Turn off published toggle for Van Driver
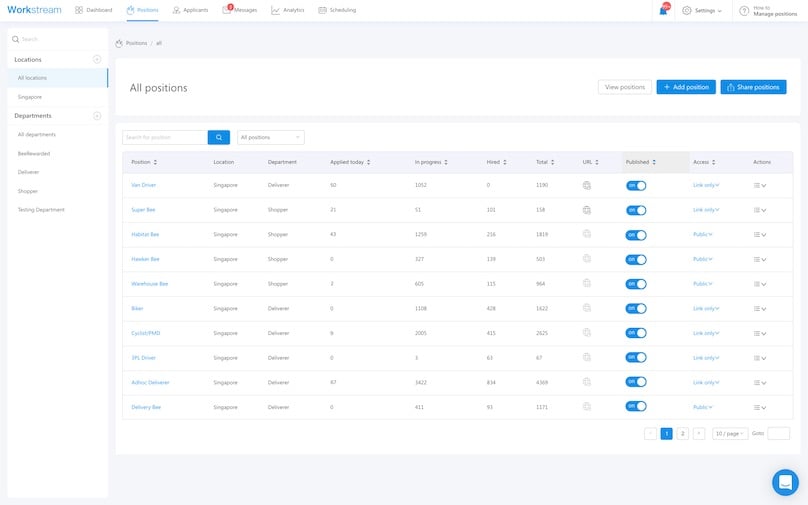Viewport: 808px width, 505px height. pos(635,185)
